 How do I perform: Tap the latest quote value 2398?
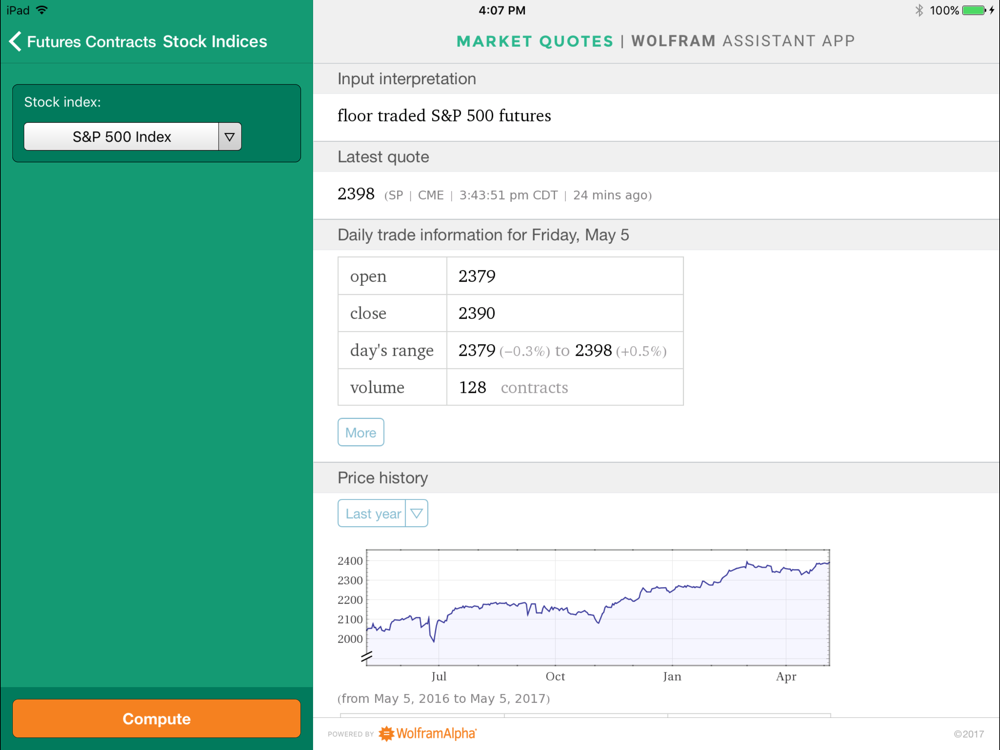[x=356, y=194]
